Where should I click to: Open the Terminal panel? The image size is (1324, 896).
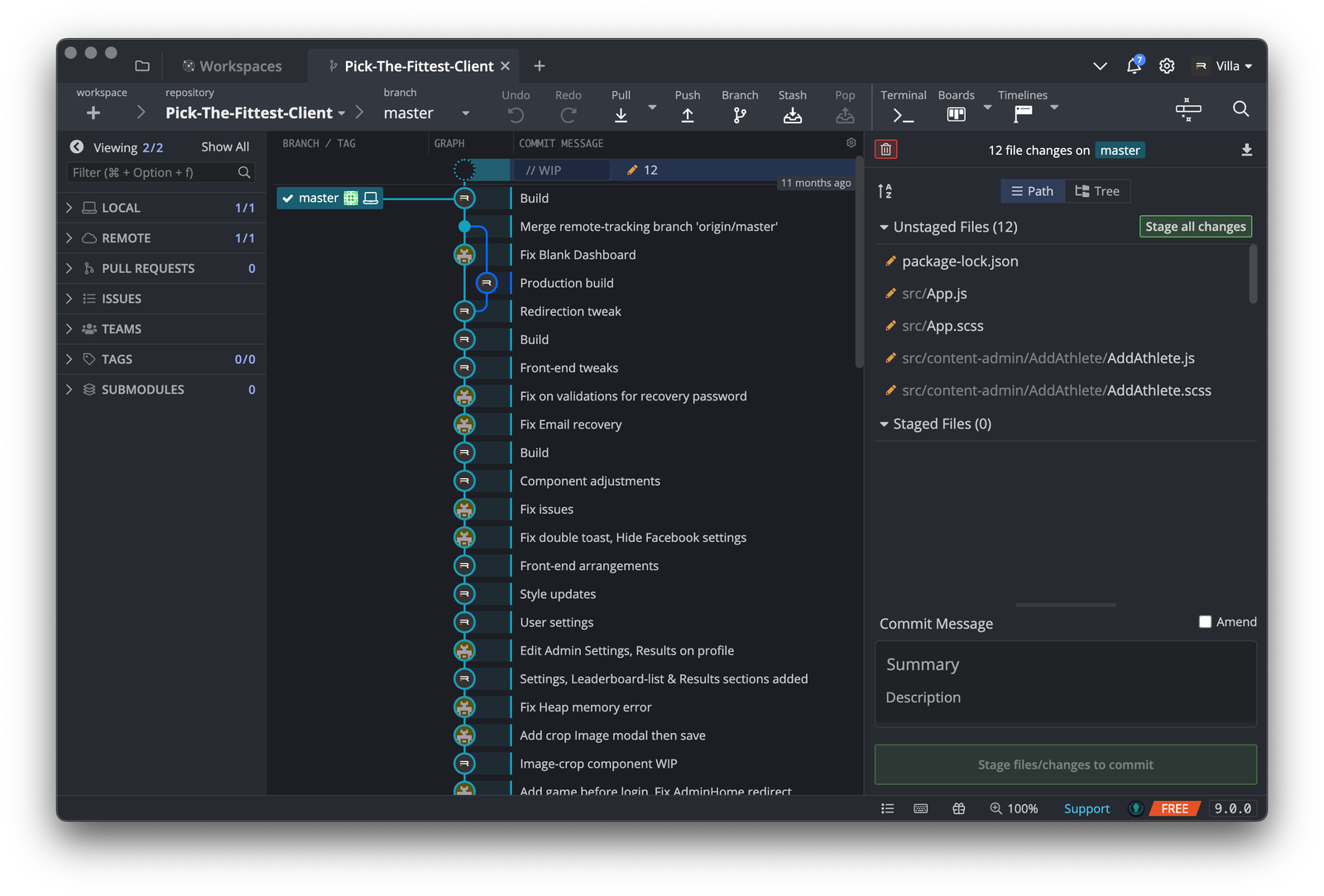pyautogui.click(x=903, y=115)
